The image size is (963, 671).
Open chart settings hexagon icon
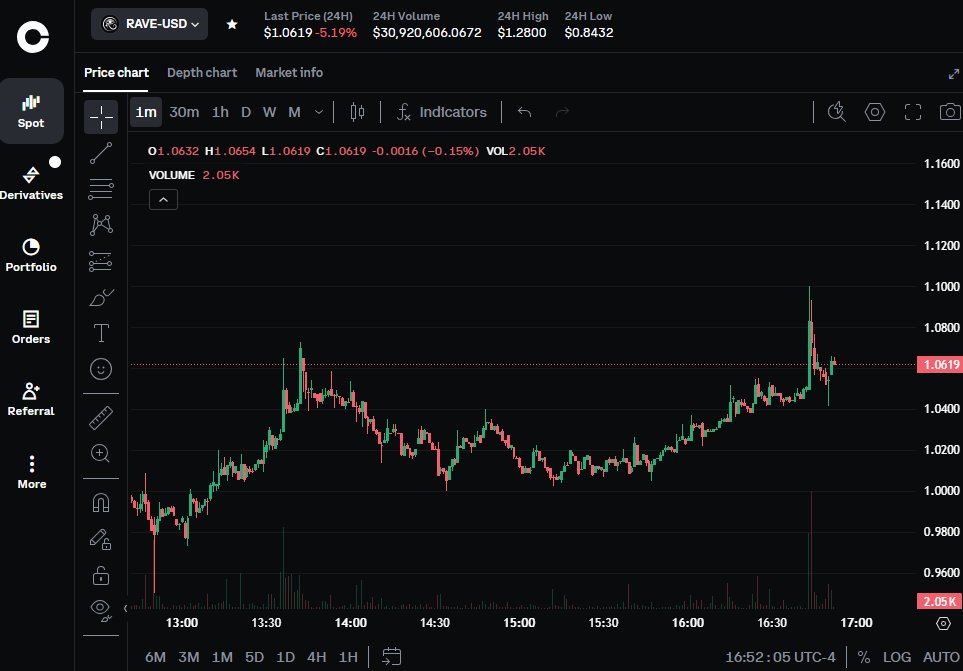pyautogui.click(x=875, y=112)
